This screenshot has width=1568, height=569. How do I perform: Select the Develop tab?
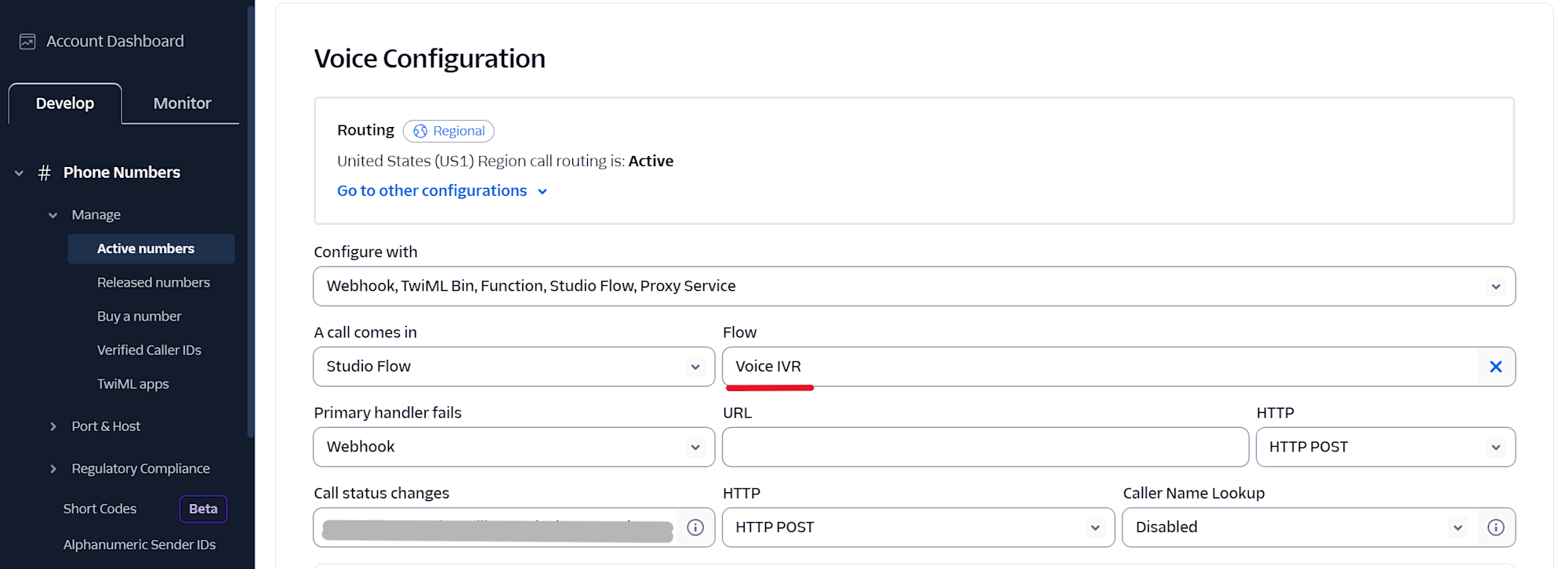65,103
